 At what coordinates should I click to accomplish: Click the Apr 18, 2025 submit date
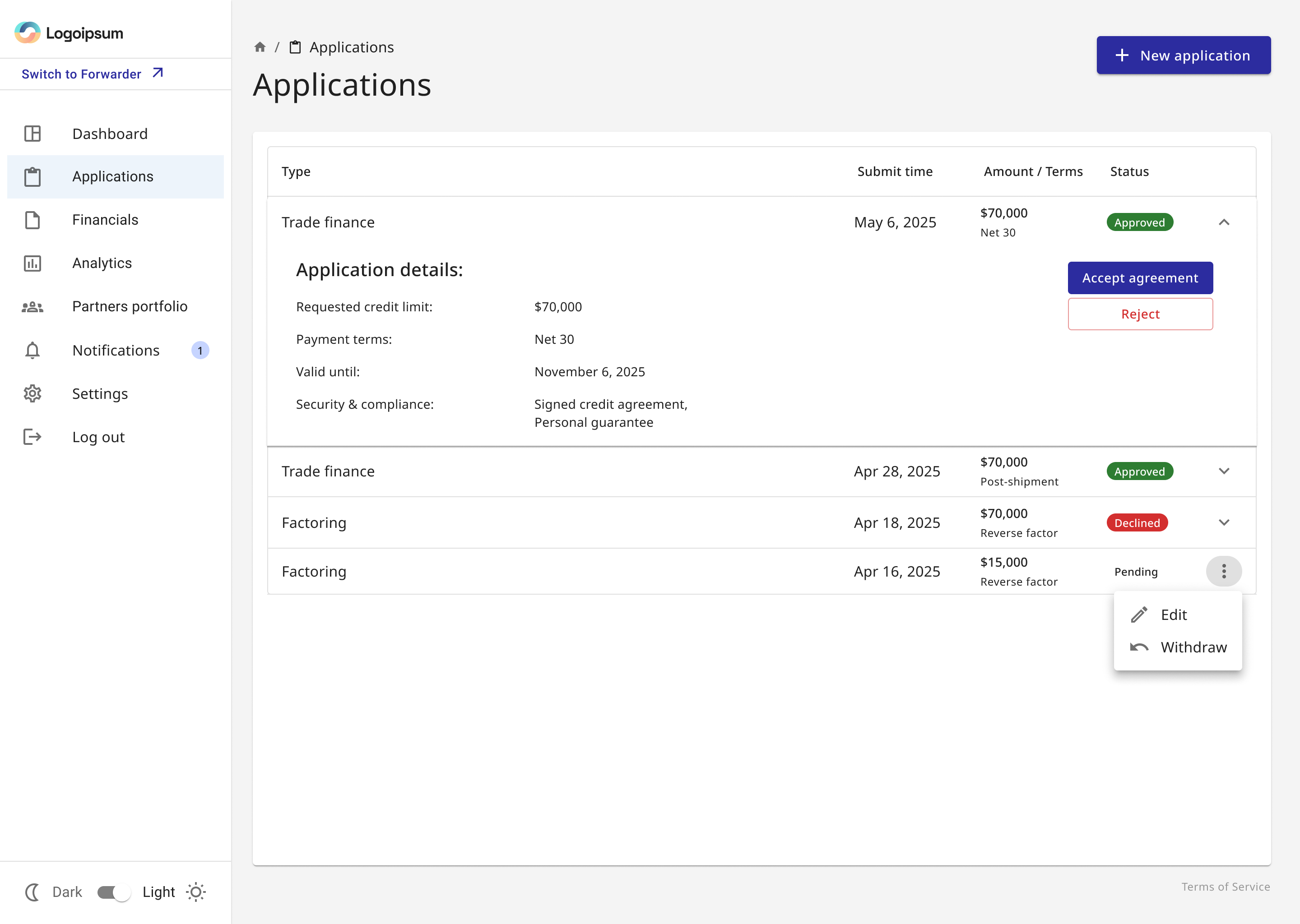coord(896,522)
